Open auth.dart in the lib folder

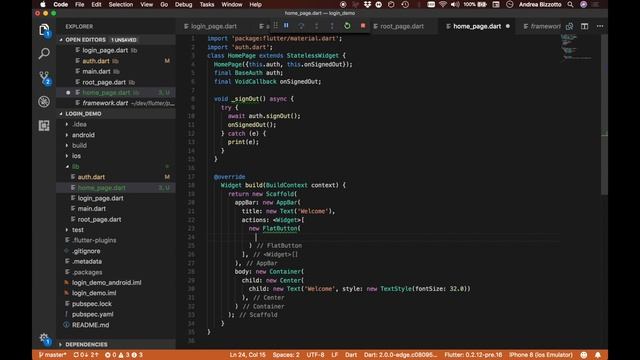[x=91, y=177]
